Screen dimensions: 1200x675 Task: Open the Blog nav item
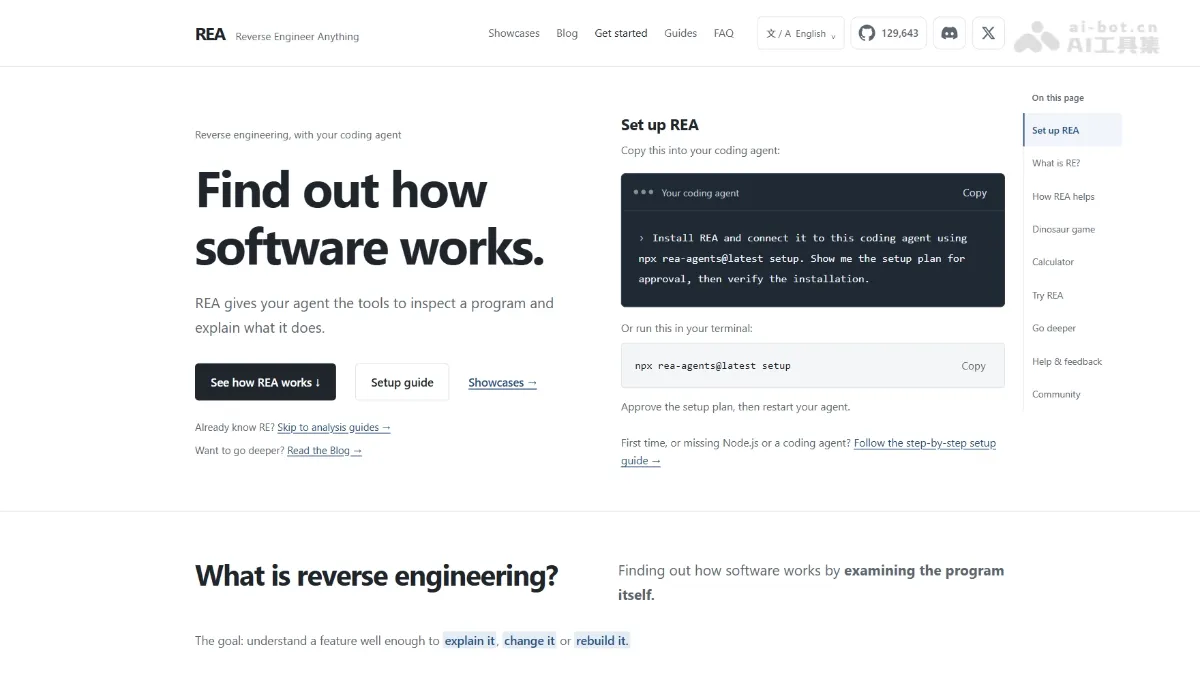pos(567,33)
